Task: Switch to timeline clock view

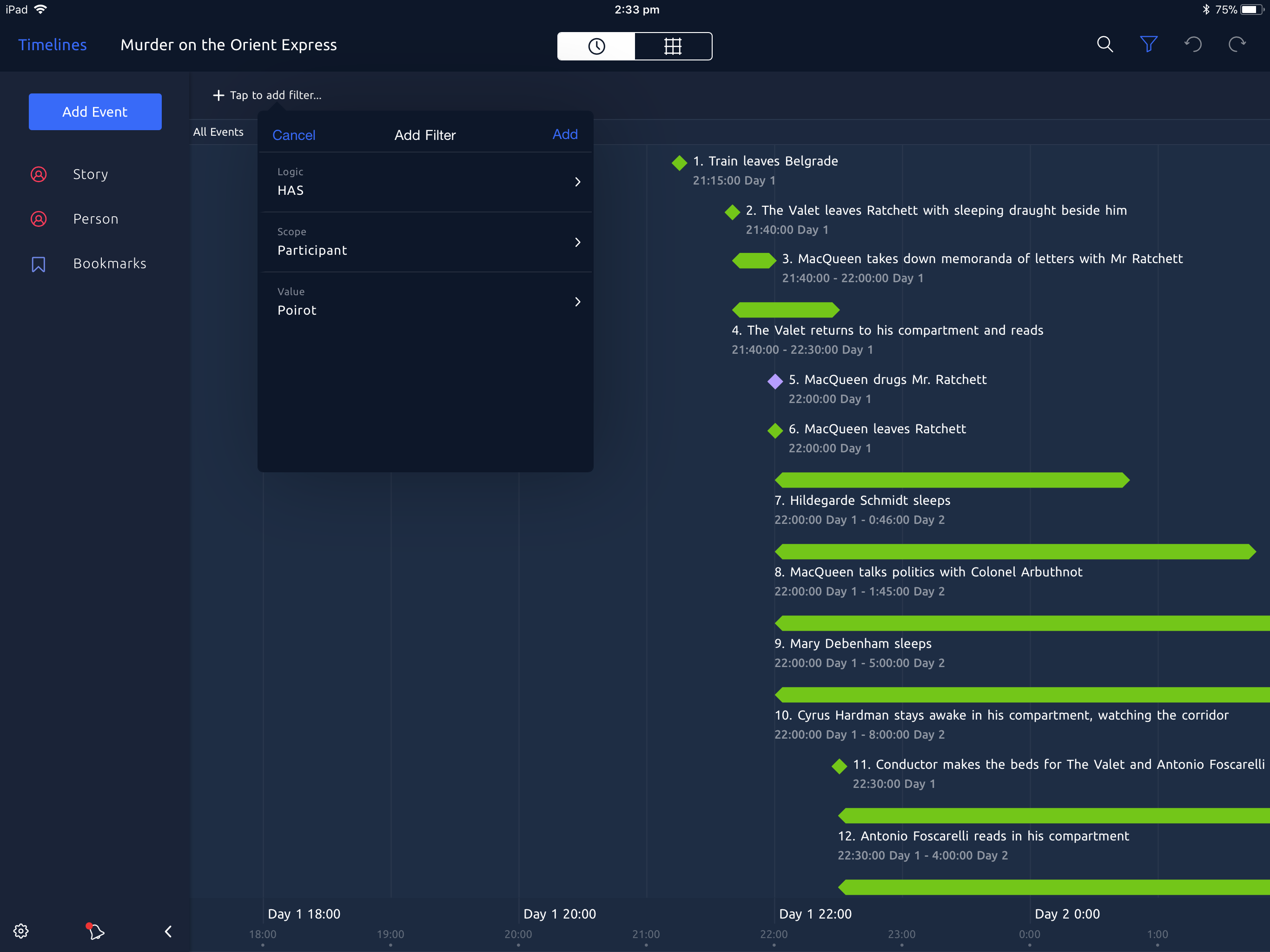Action: click(x=596, y=46)
